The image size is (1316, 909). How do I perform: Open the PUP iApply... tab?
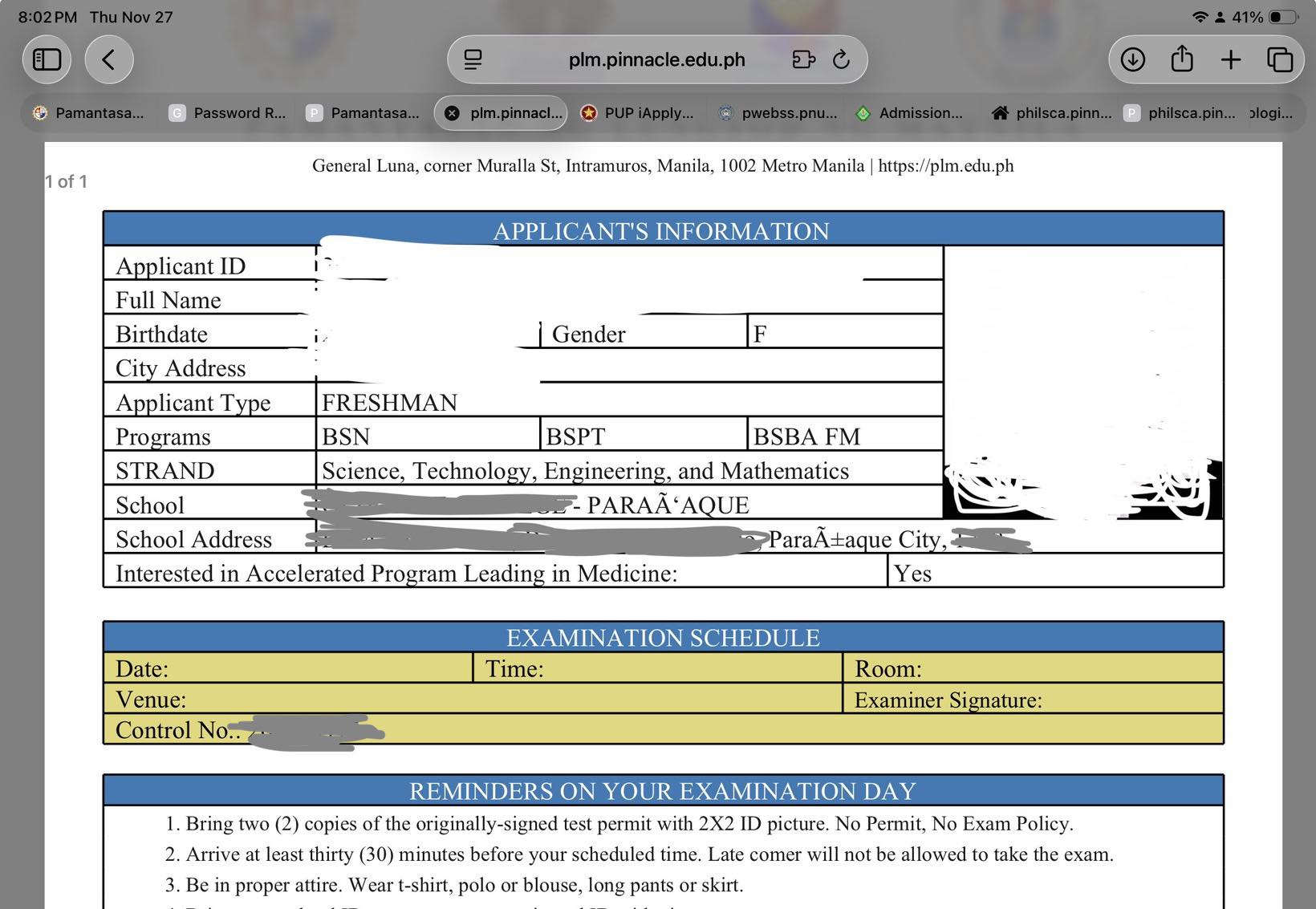(x=639, y=113)
